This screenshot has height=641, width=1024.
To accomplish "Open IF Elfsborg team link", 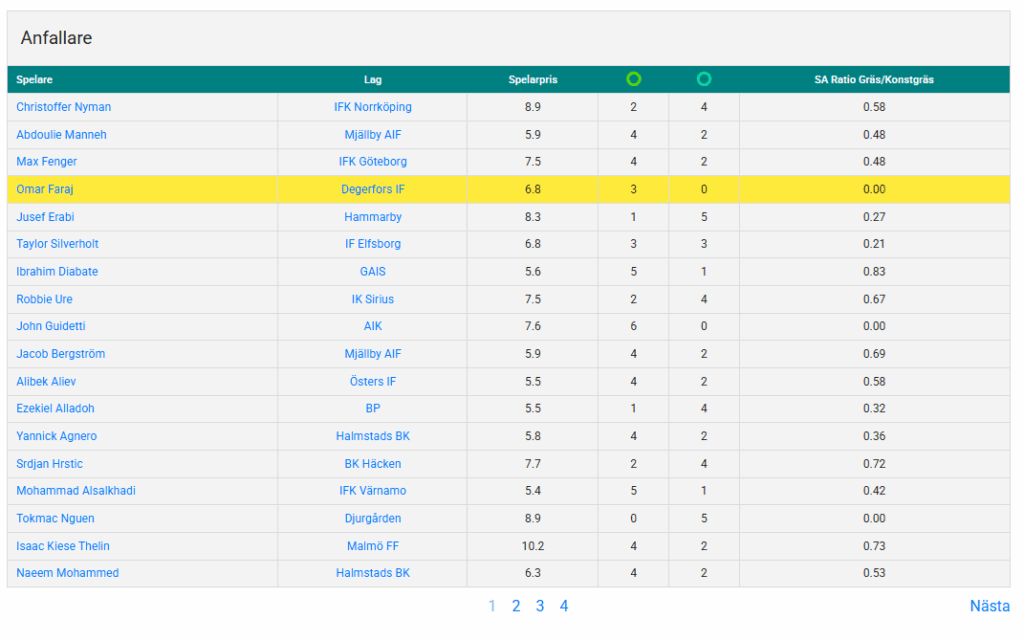I will [x=373, y=243].
